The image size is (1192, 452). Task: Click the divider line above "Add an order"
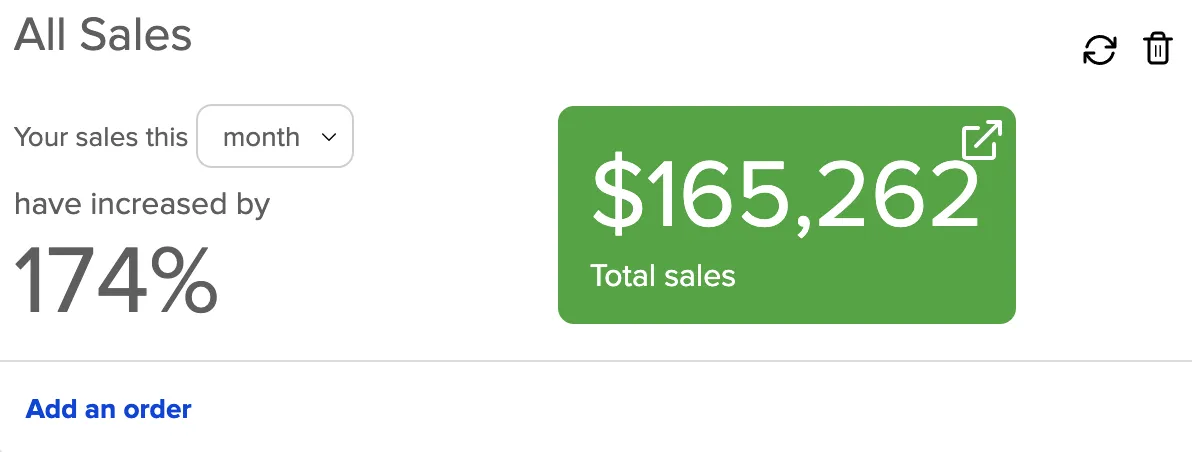596,360
